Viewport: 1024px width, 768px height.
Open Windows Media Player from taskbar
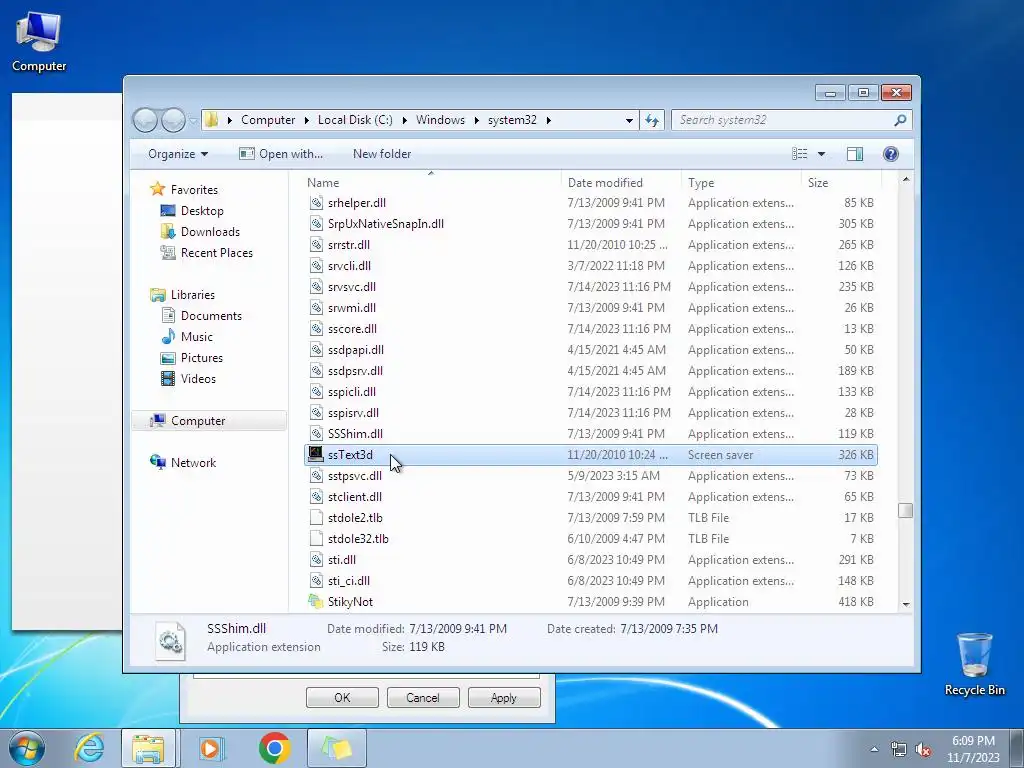(x=211, y=748)
